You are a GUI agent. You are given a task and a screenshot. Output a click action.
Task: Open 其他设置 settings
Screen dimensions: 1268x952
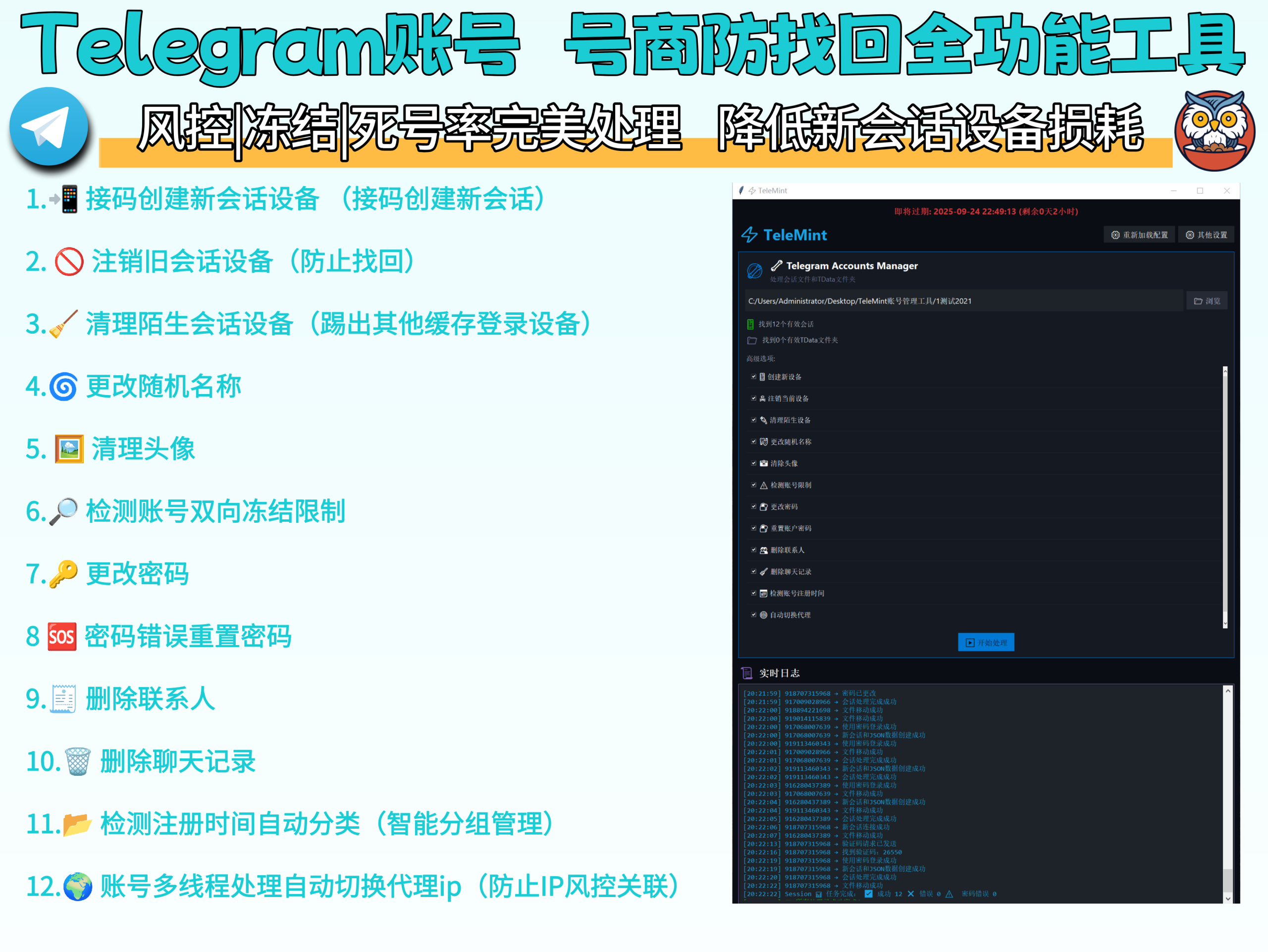point(1206,235)
